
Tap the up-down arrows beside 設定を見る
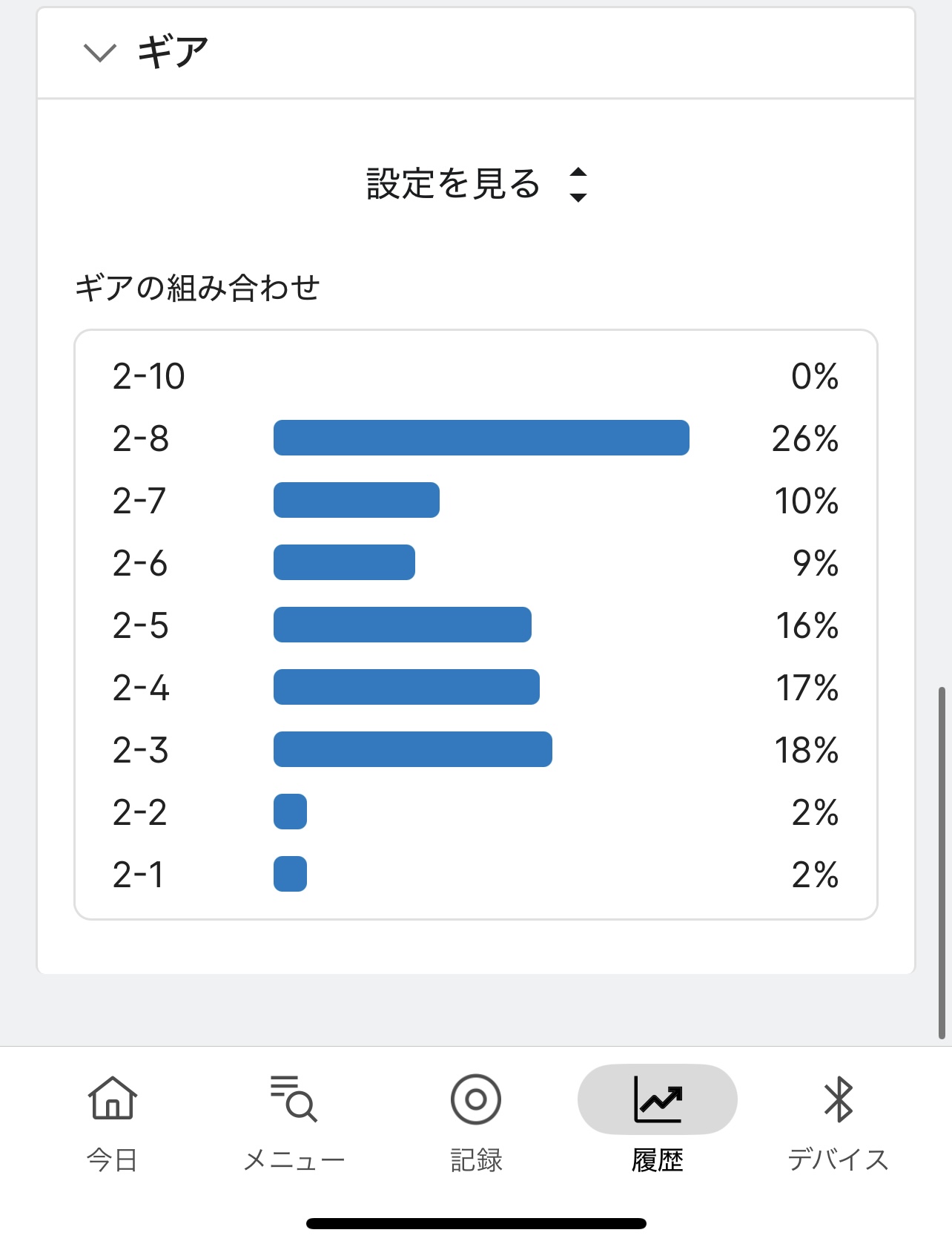pyautogui.click(x=578, y=184)
